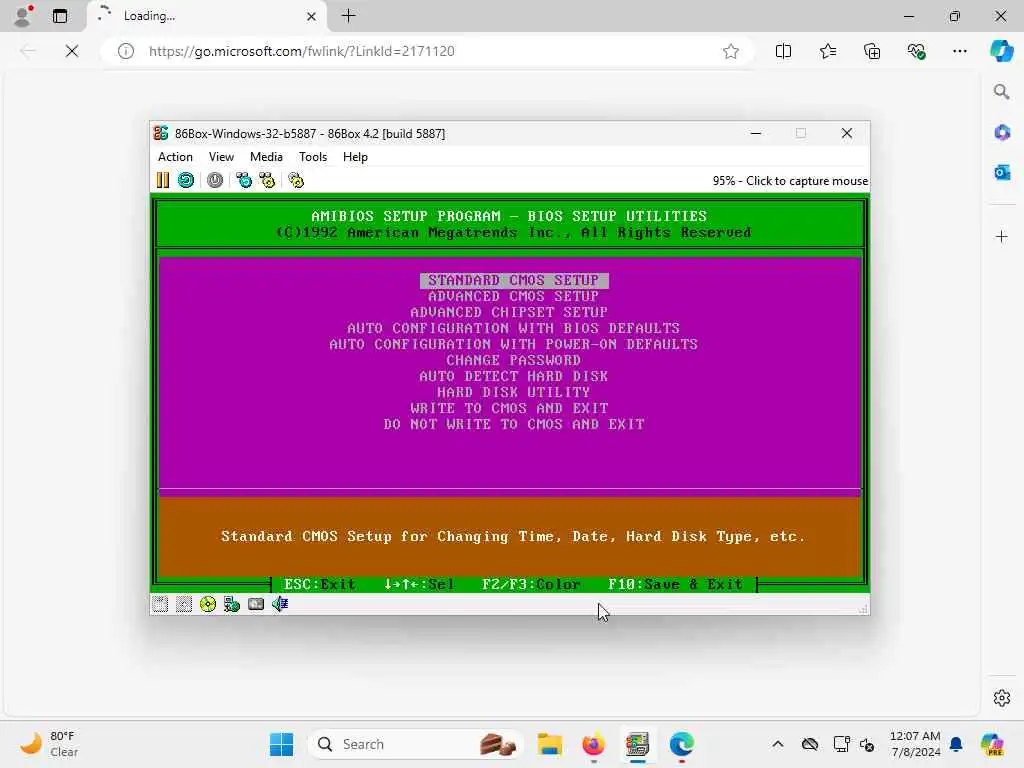This screenshot has width=1024, height=768.
Task: Select the Loading... browser tab
Action: [208, 16]
